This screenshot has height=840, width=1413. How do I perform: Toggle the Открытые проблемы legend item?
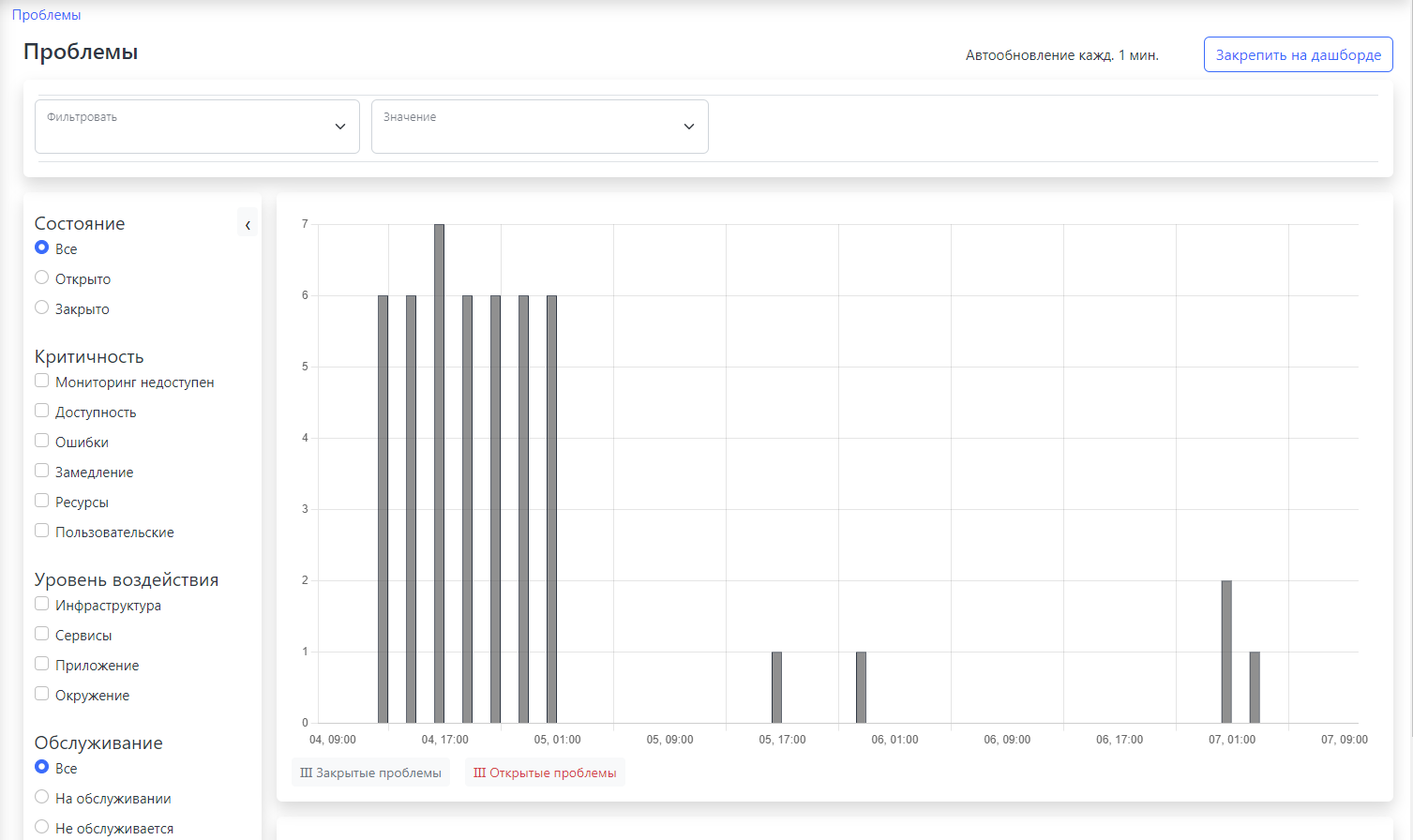545,772
